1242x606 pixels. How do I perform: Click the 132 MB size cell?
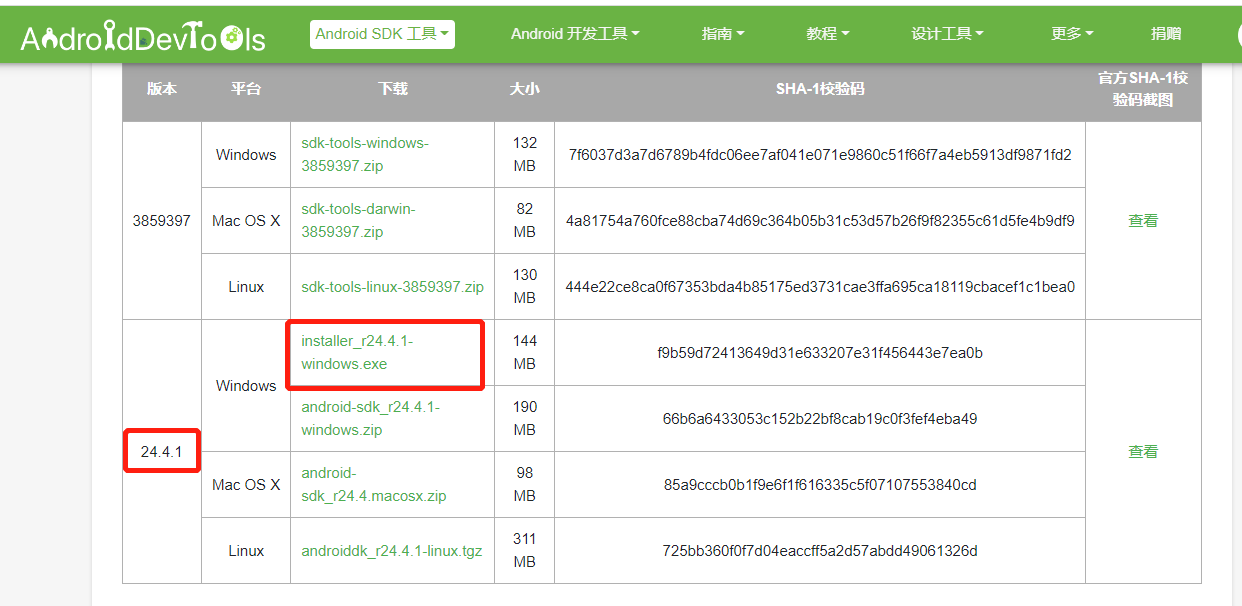pyautogui.click(x=525, y=155)
